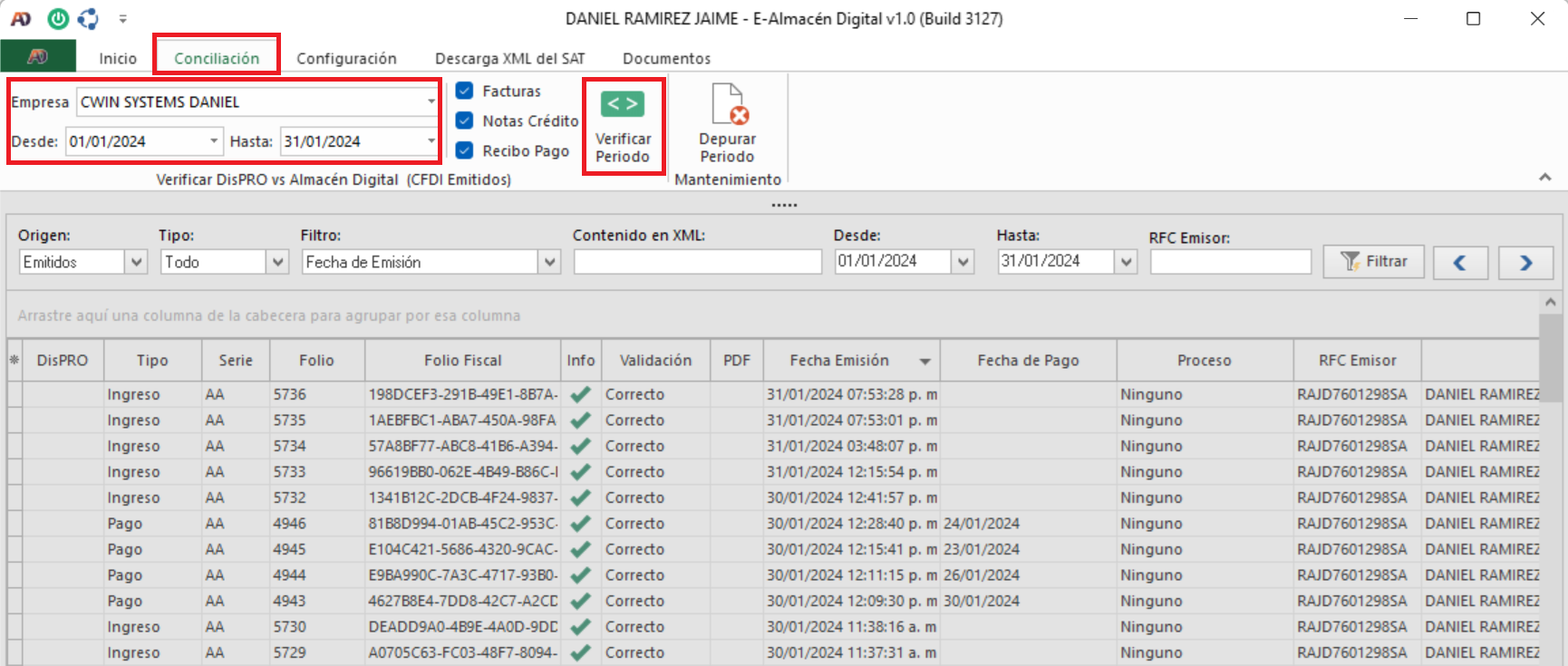Click the green check for folio 5736
The width and height of the screenshot is (1568, 666).
581,394
